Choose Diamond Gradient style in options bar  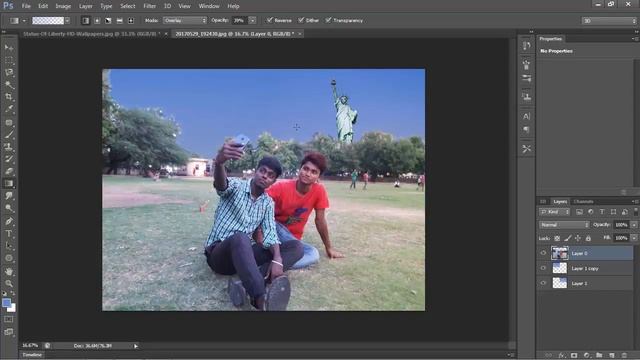[x=131, y=20]
